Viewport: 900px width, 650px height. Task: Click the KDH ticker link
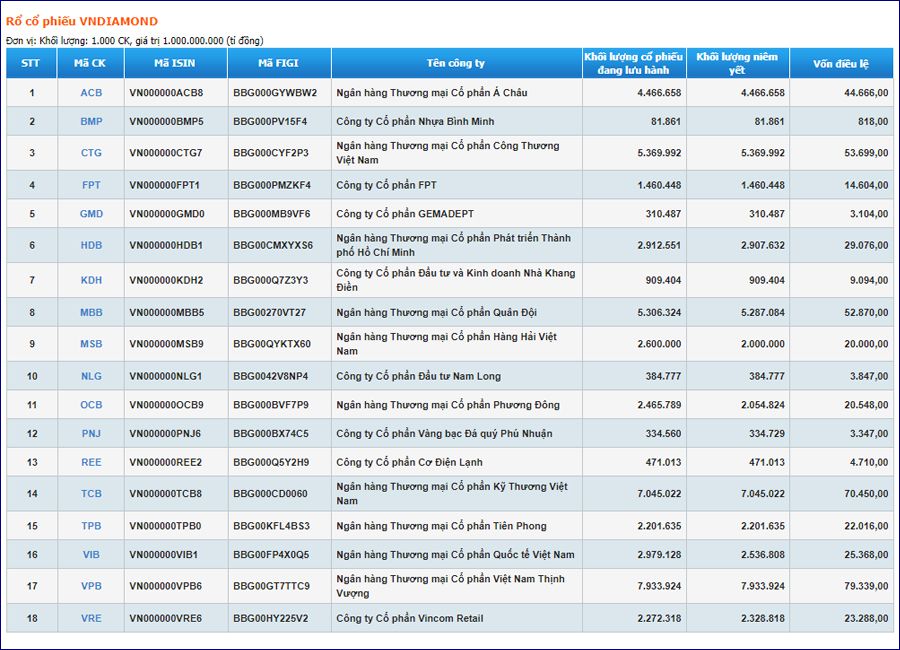point(91,280)
